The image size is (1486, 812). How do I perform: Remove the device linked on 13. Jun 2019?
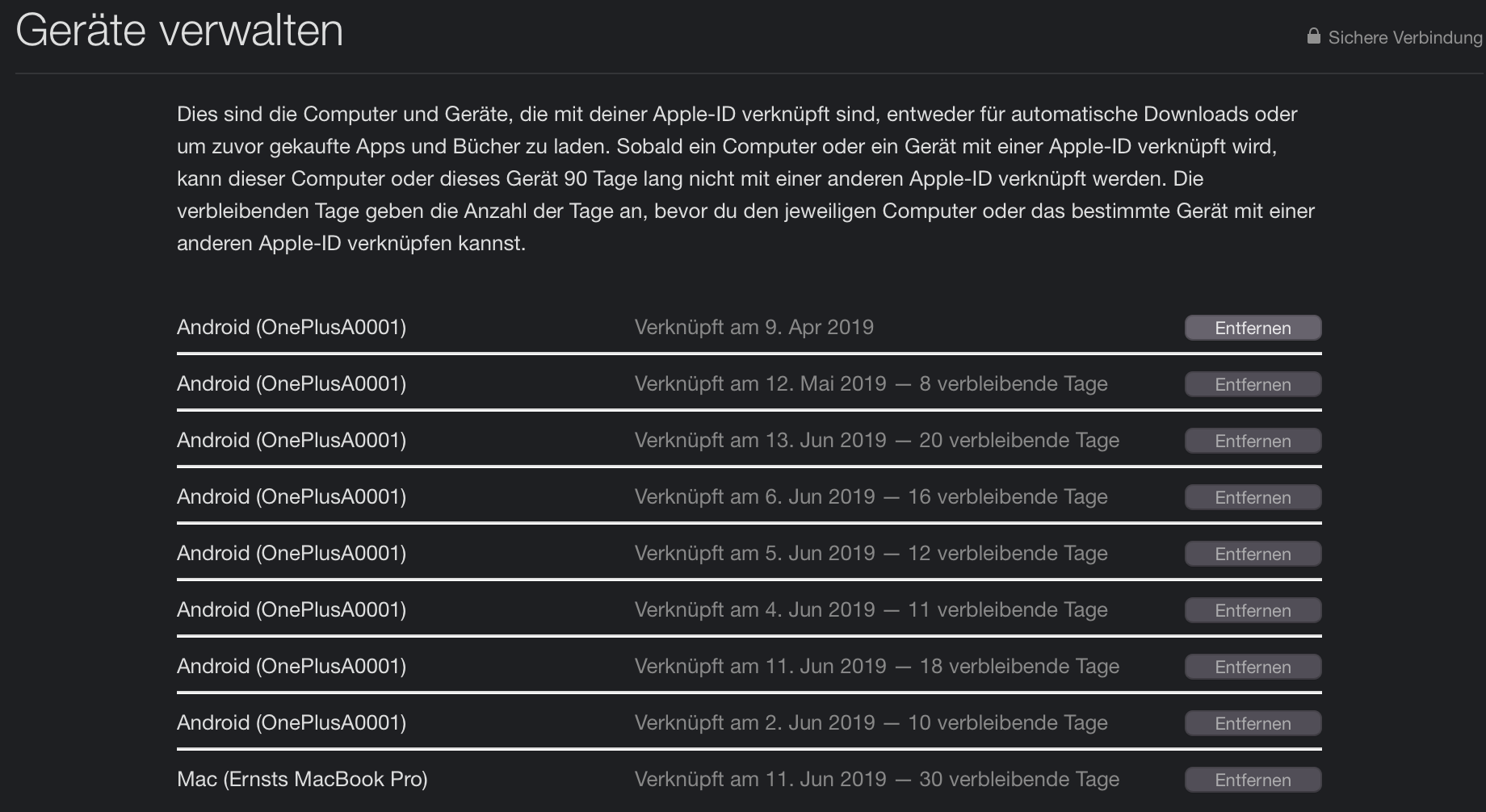1253,441
